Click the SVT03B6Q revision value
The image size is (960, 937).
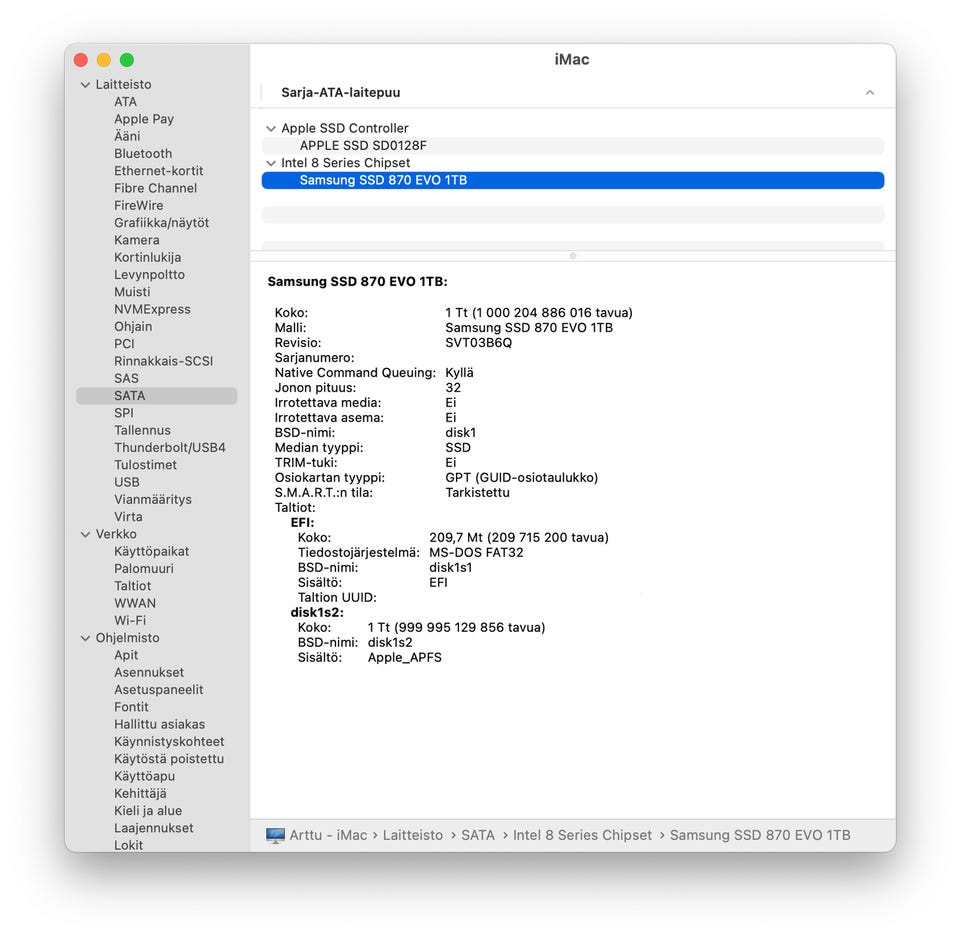[479, 343]
